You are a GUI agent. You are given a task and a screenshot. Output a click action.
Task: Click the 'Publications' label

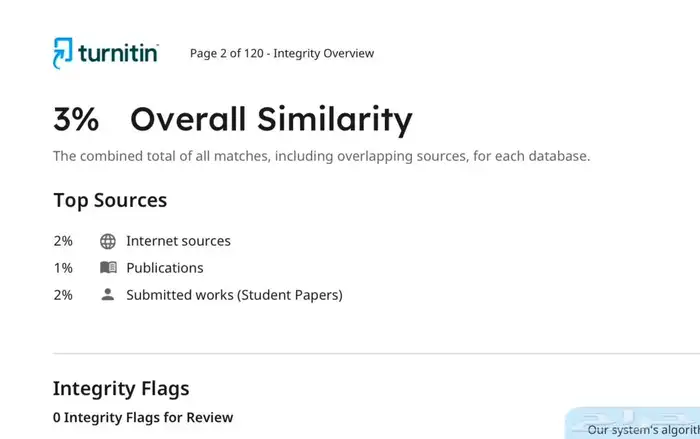[x=165, y=268]
